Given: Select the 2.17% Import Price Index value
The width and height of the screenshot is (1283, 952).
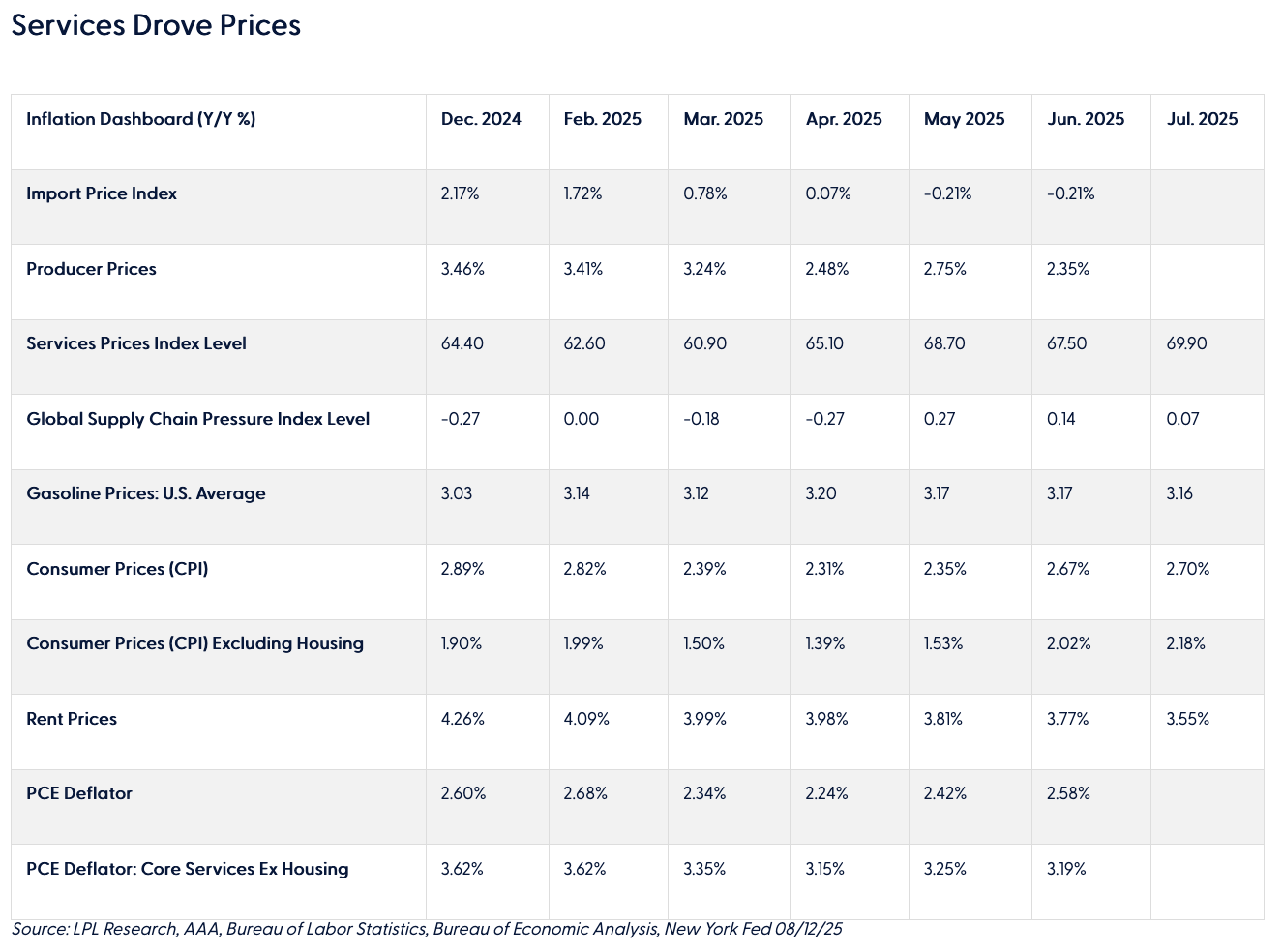Looking at the screenshot, I should [460, 193].
